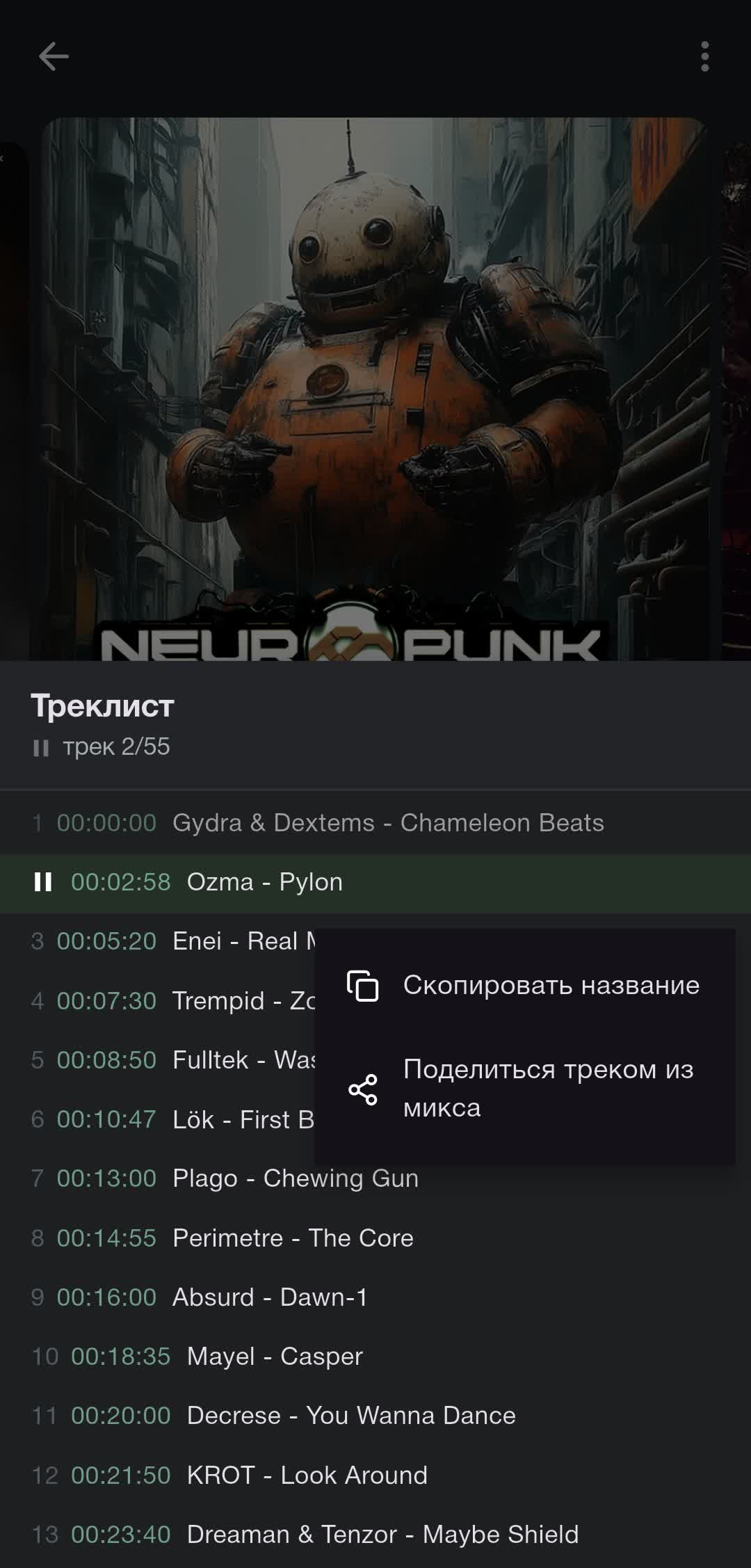
Task: Open the three-dot overflow menu
Action: 704,56
